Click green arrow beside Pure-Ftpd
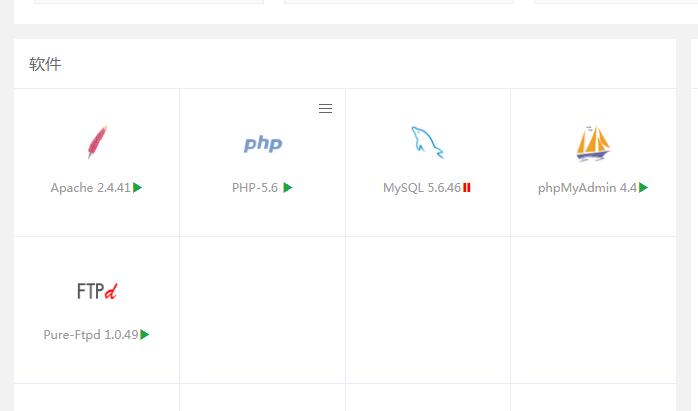698x411 pixels. [x=145, y=334]
